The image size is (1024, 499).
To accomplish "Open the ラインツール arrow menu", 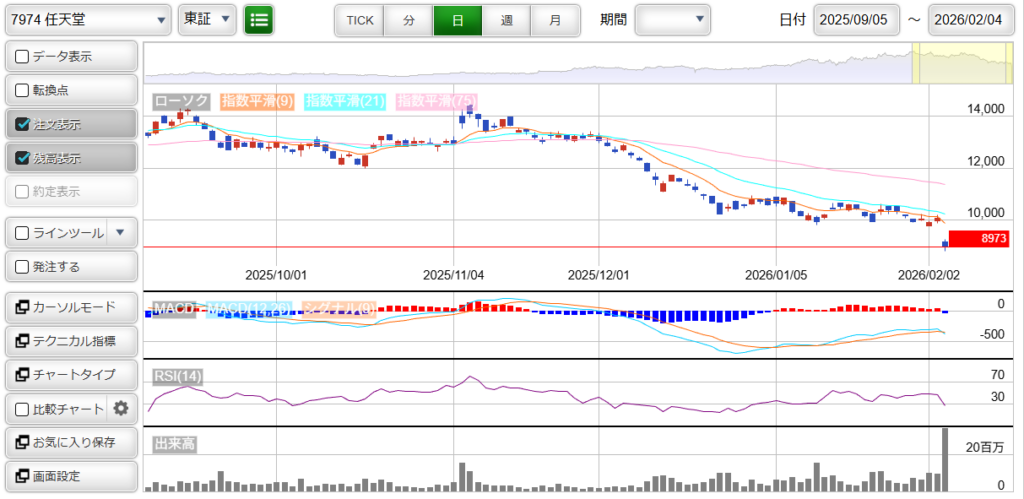I will coord(120,233).
